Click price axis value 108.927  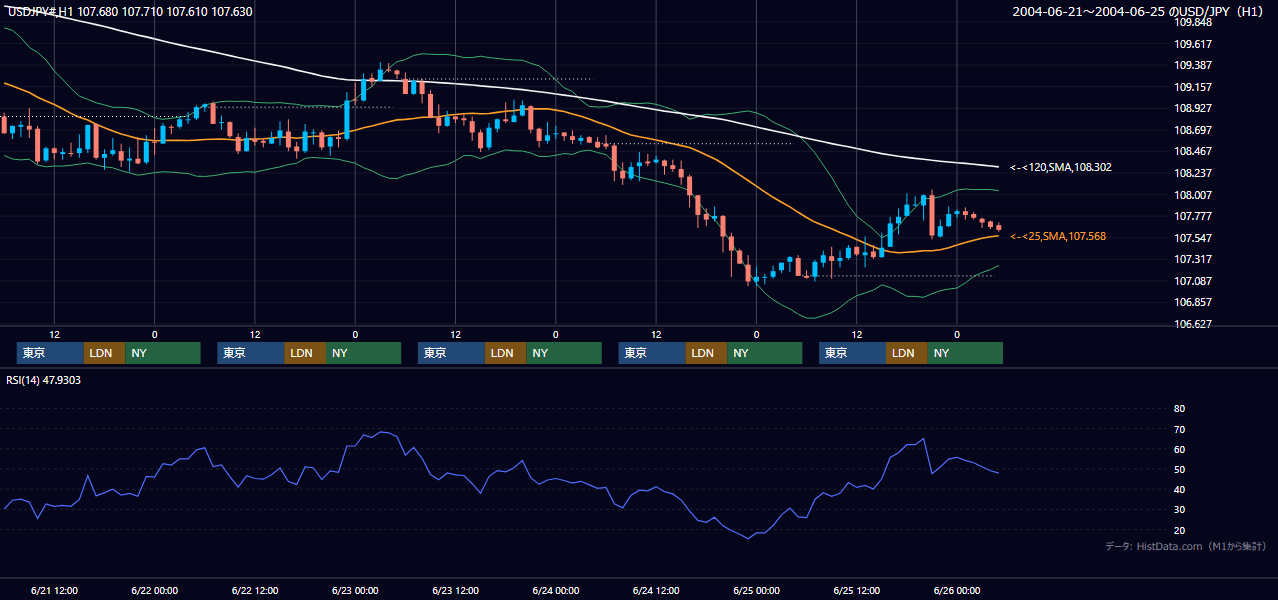point(1193,108)
